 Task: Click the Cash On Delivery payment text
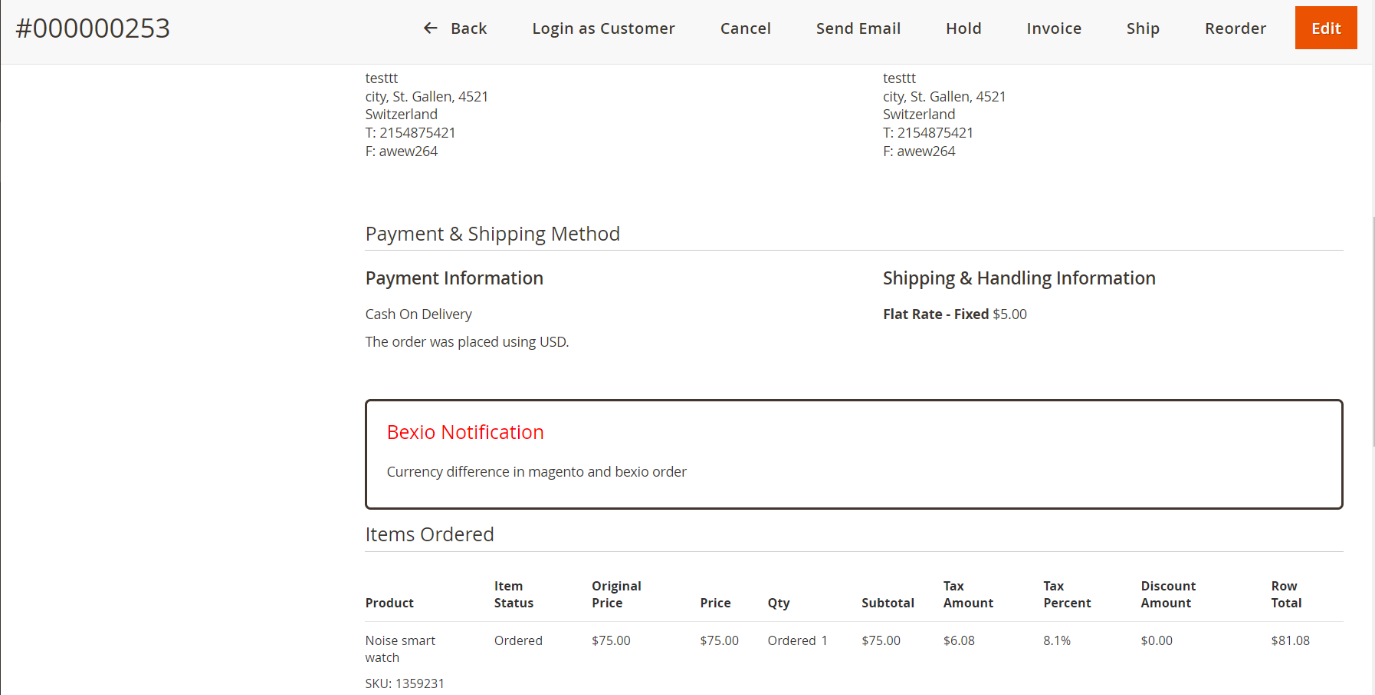pyautogui.click(x=418, y=314)
